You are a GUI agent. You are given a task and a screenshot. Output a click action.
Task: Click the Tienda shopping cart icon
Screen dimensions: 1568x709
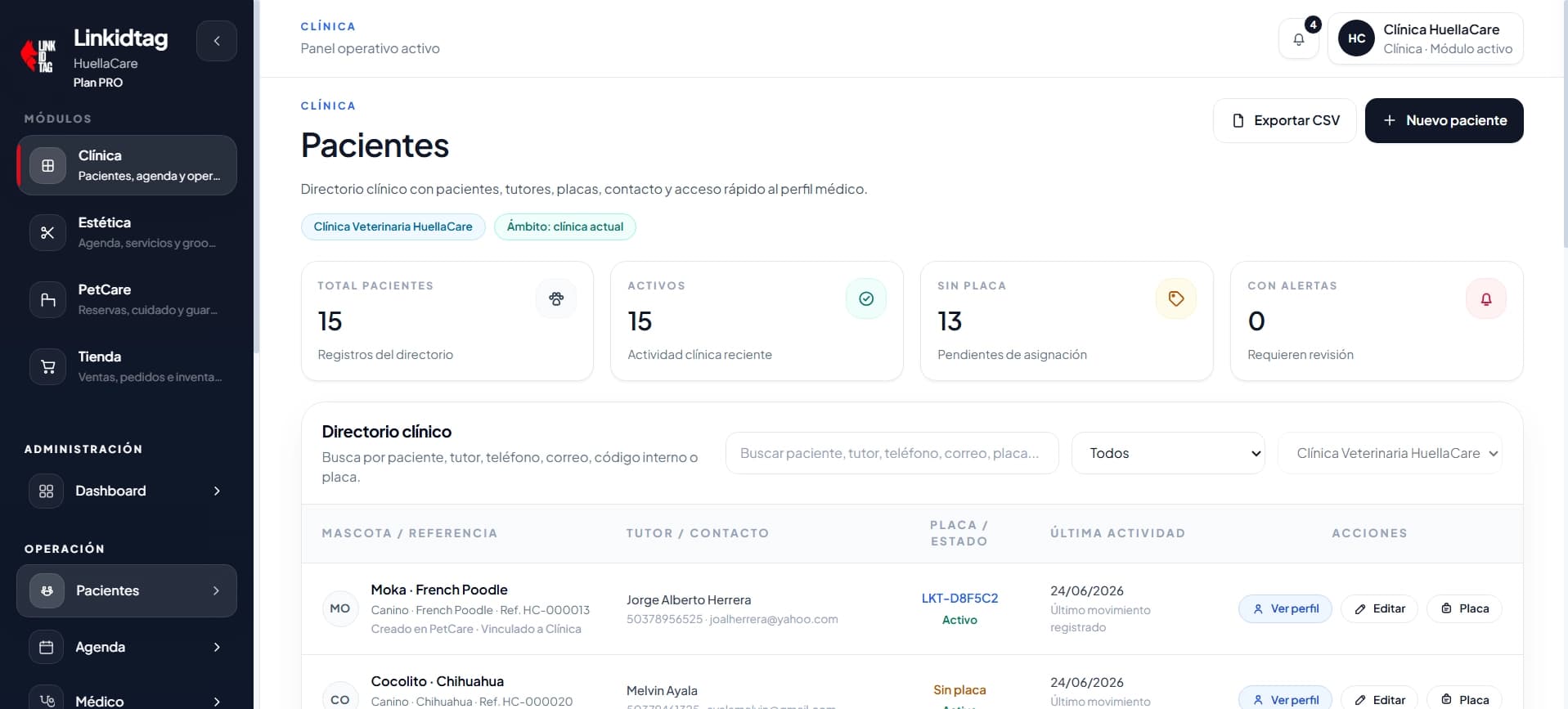[x=47, y=367]
